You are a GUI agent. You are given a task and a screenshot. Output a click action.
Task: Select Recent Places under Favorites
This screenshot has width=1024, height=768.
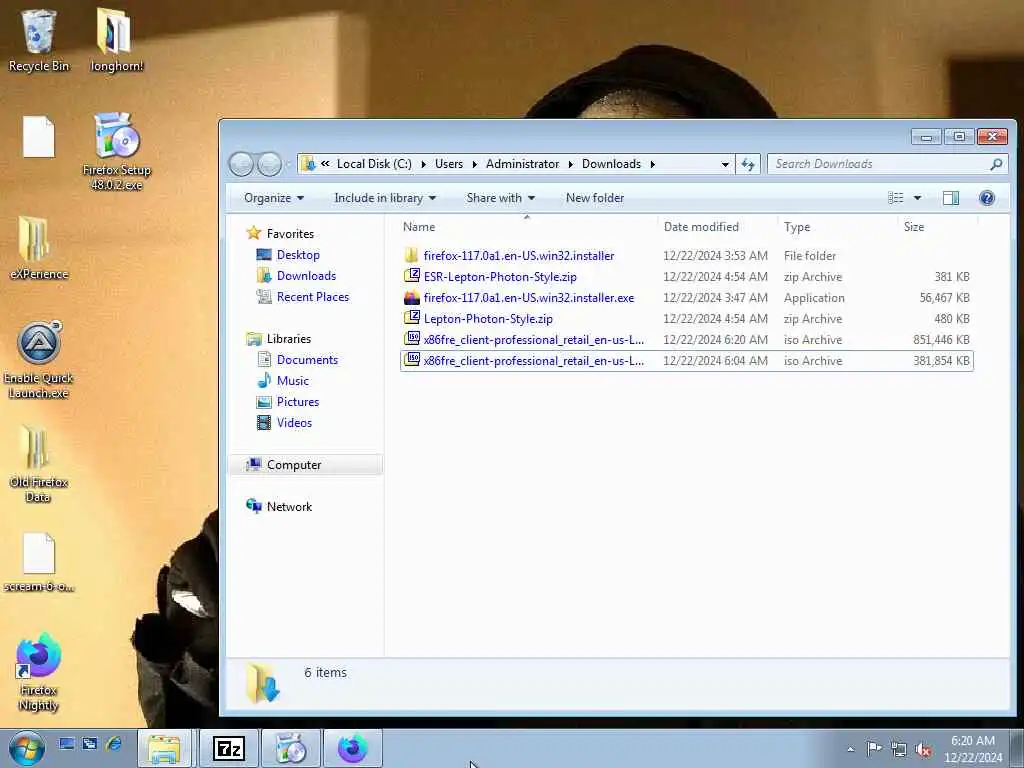(303, 296)
